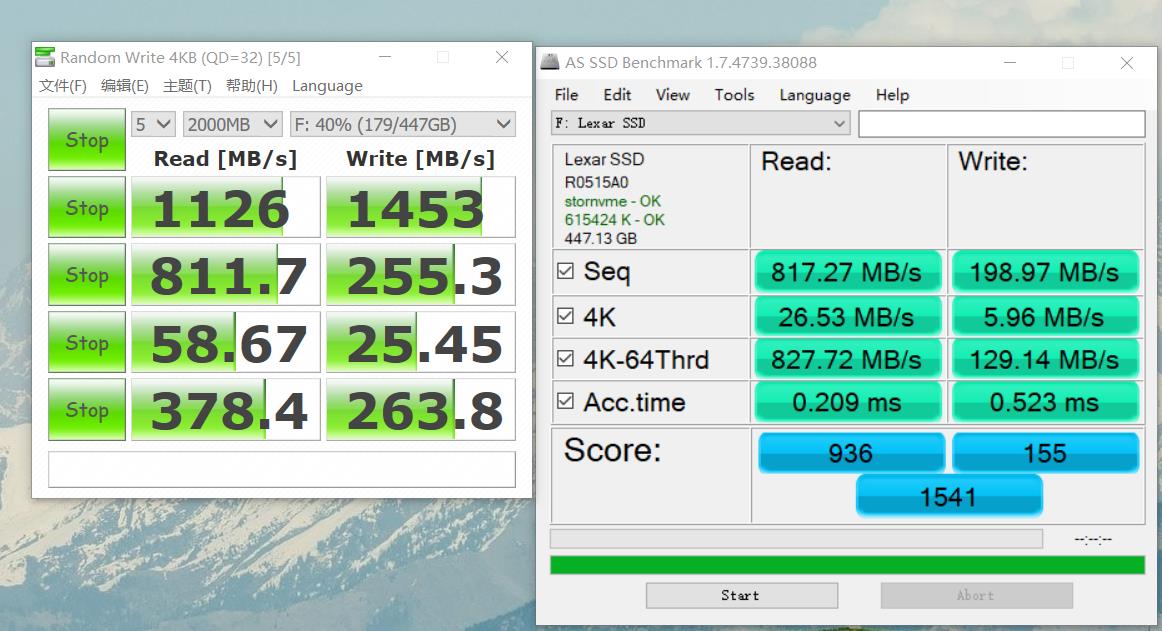The width and height of the screenshot is (1162, 631).
Task: Click the 1541 total score
Action: 949,496
